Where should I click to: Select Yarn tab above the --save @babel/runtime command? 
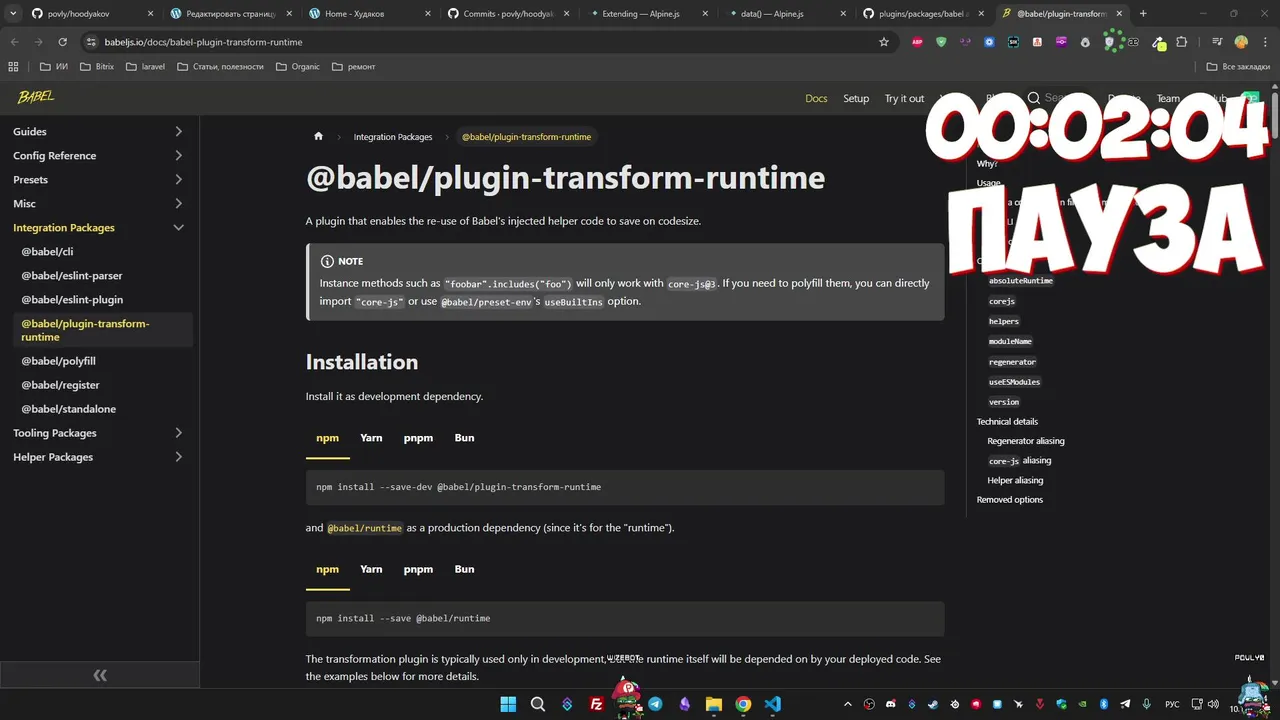point(371,569)
